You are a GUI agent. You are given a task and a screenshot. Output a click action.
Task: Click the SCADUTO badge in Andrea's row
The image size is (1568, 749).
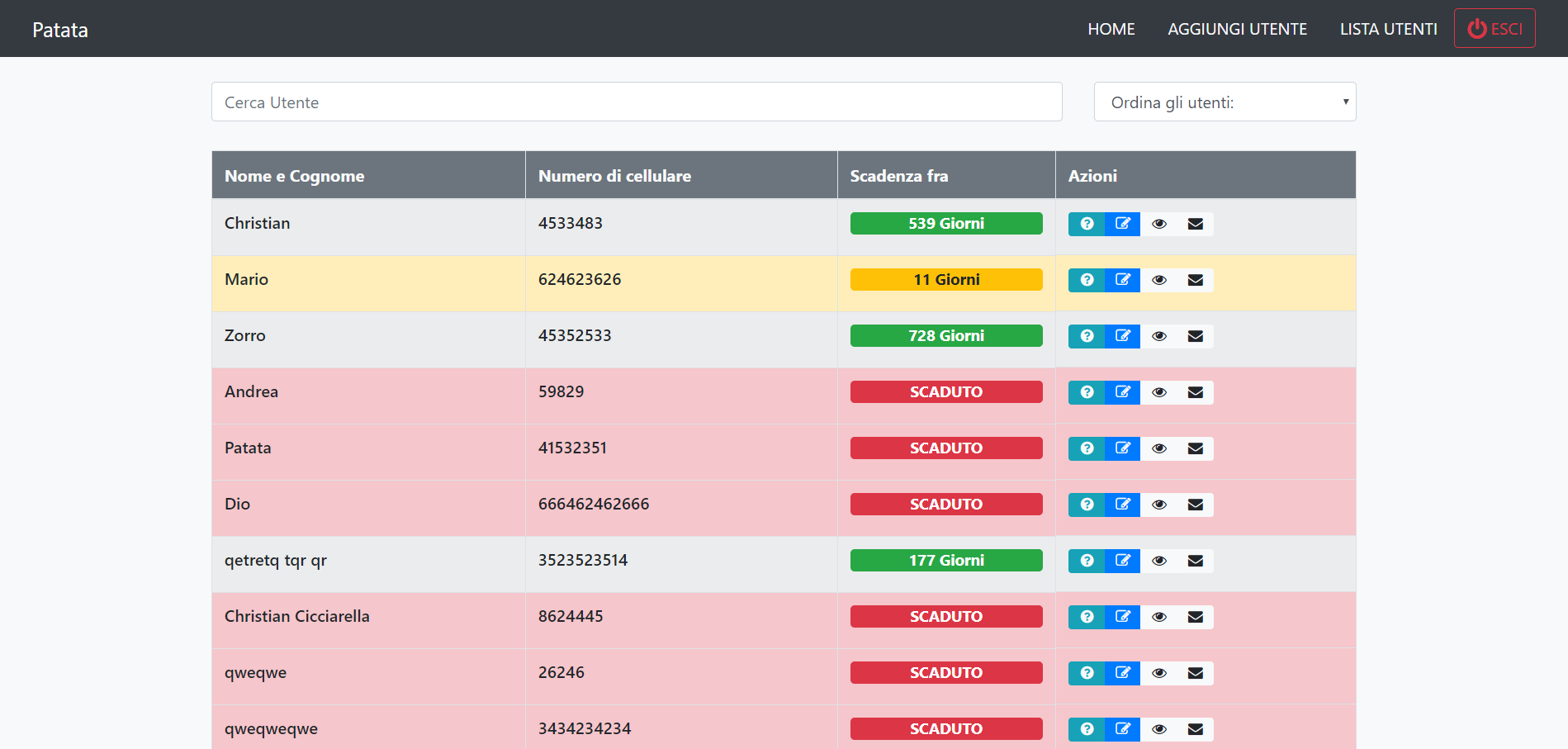pyautogui.click(x=946, y=391)
